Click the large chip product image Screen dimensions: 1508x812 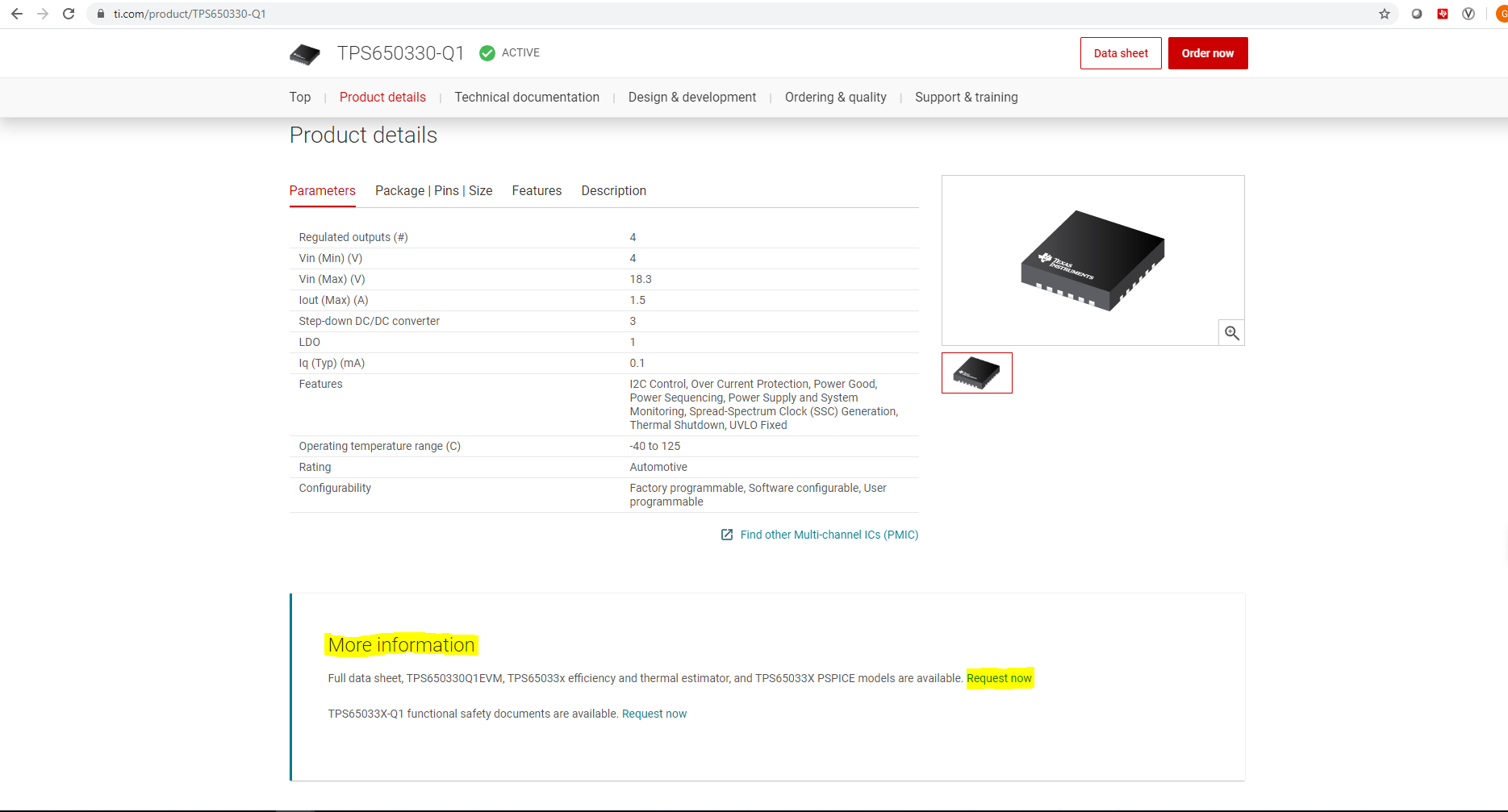[1092, 260]
